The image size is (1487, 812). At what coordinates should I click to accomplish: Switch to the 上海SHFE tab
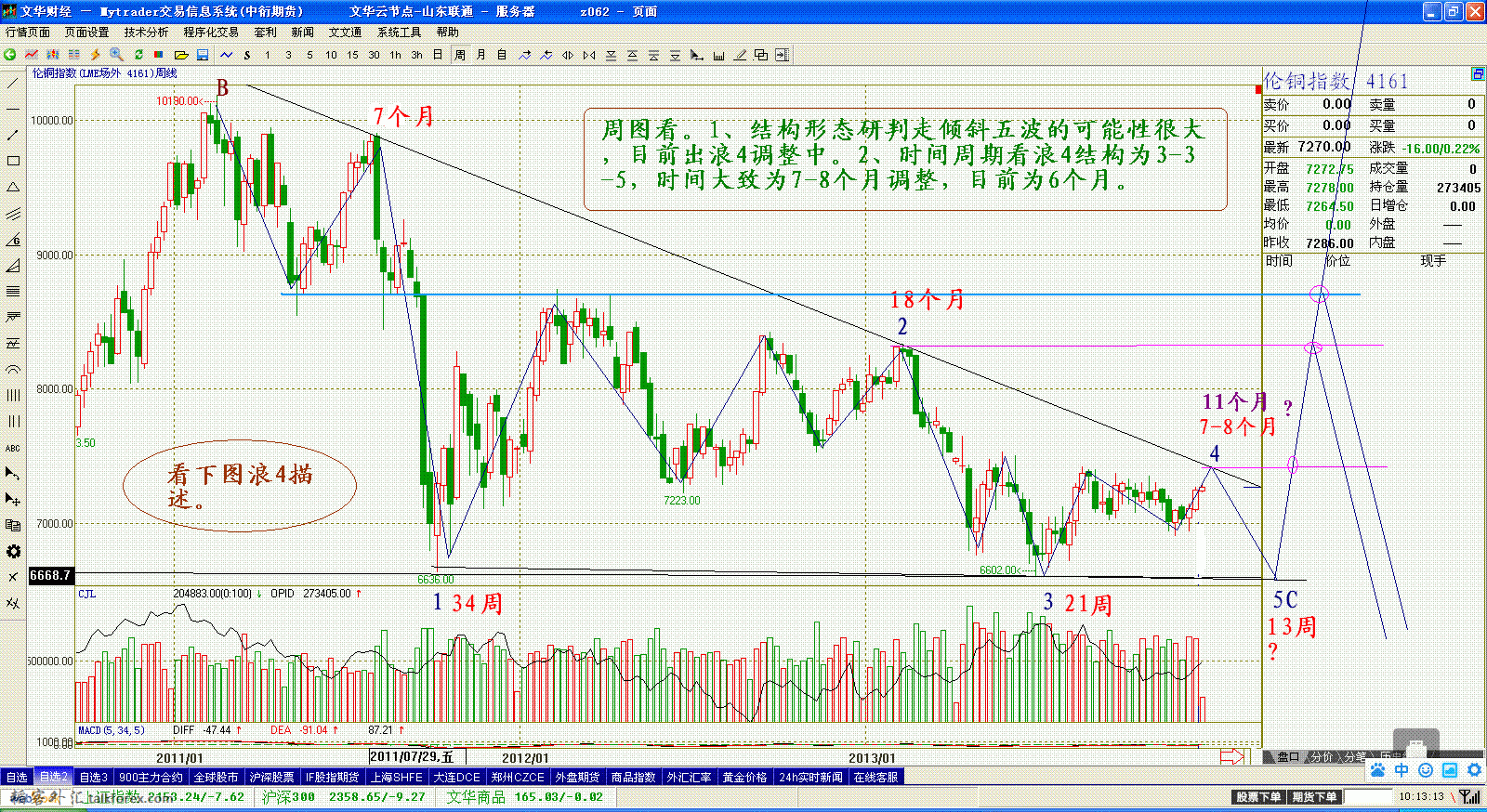tap(397, 777)
